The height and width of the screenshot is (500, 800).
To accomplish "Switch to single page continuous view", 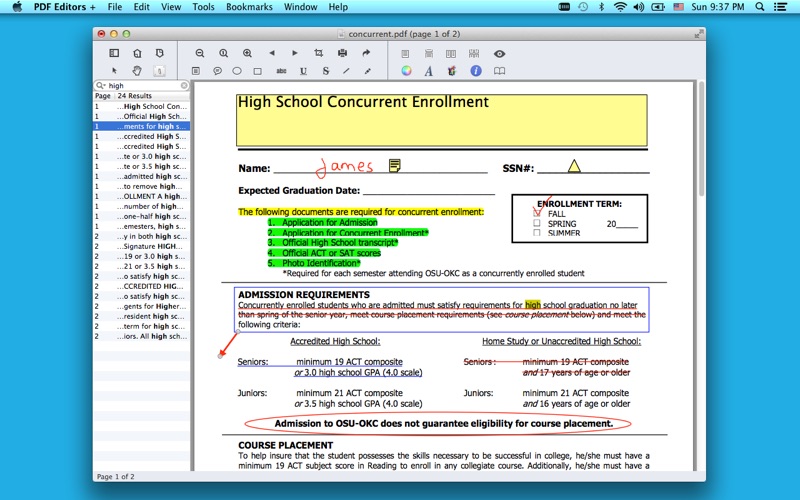I will 429,54.
